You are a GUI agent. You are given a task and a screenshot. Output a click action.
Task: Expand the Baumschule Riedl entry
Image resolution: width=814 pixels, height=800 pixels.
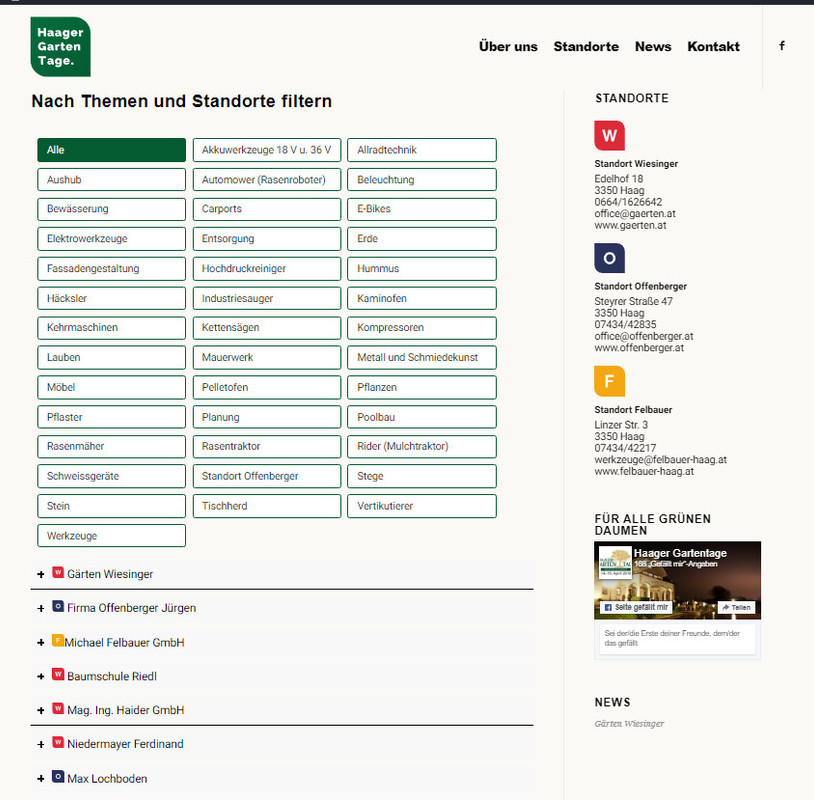41,676
